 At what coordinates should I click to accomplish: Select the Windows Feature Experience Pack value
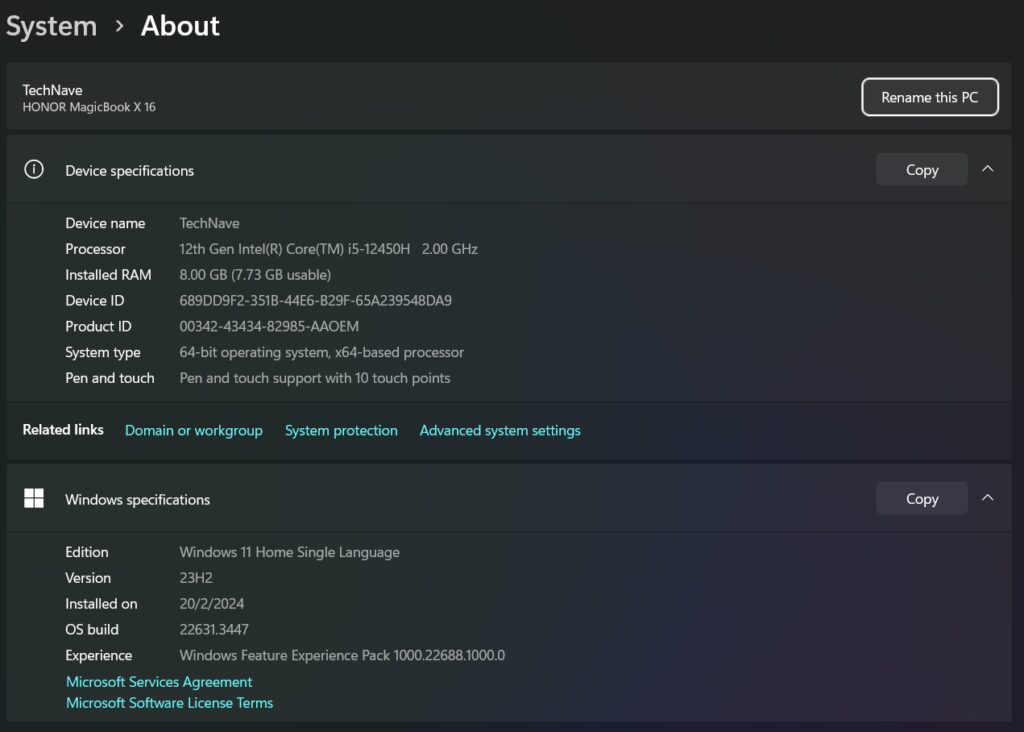(x=342, y=656)
